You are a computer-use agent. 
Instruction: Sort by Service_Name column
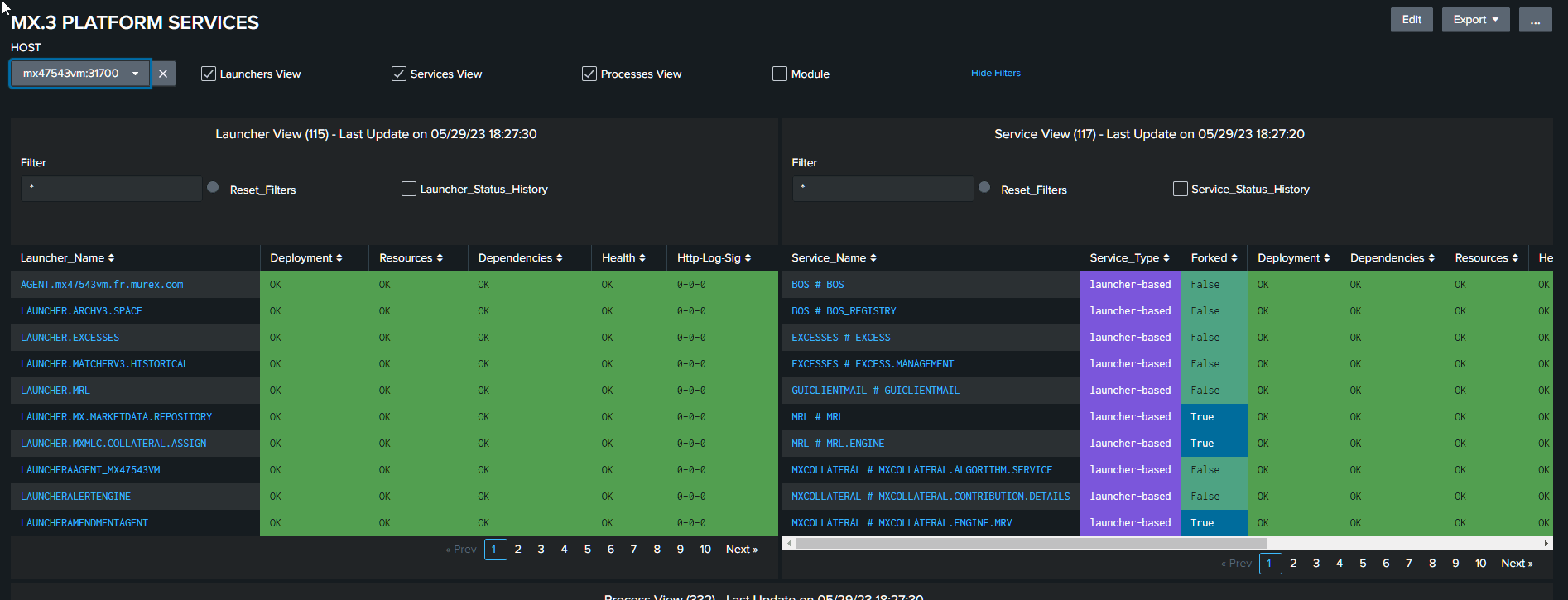click(835, 257)
